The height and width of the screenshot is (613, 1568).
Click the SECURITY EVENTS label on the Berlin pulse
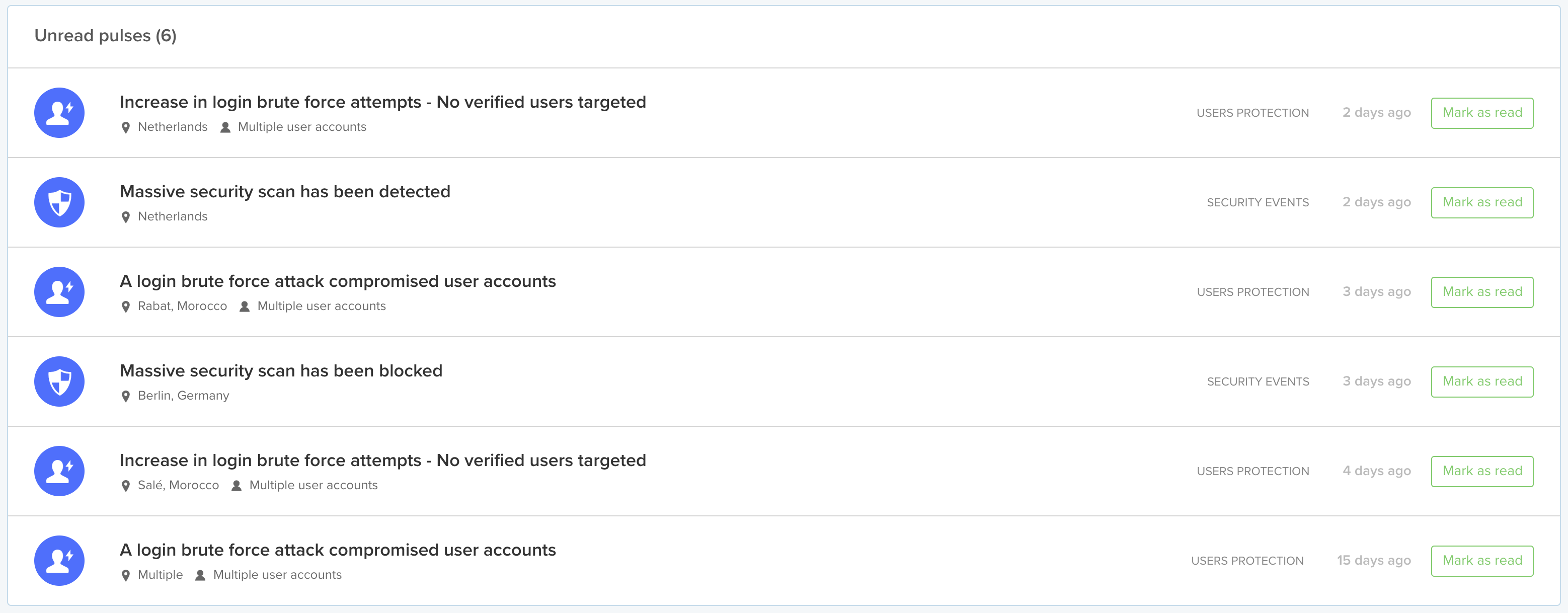click(x=1258, y=381)
